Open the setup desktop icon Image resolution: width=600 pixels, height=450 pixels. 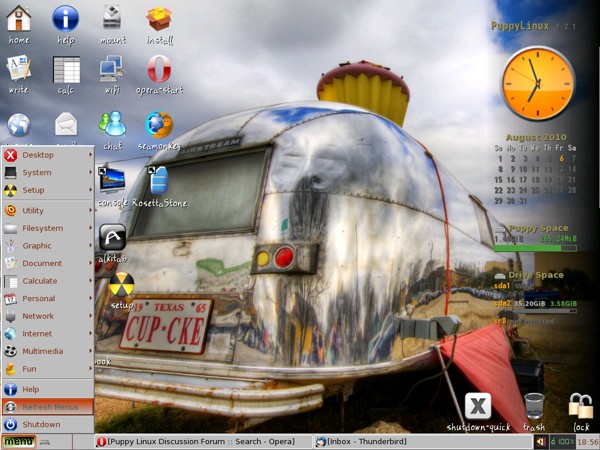click(122, 284)
